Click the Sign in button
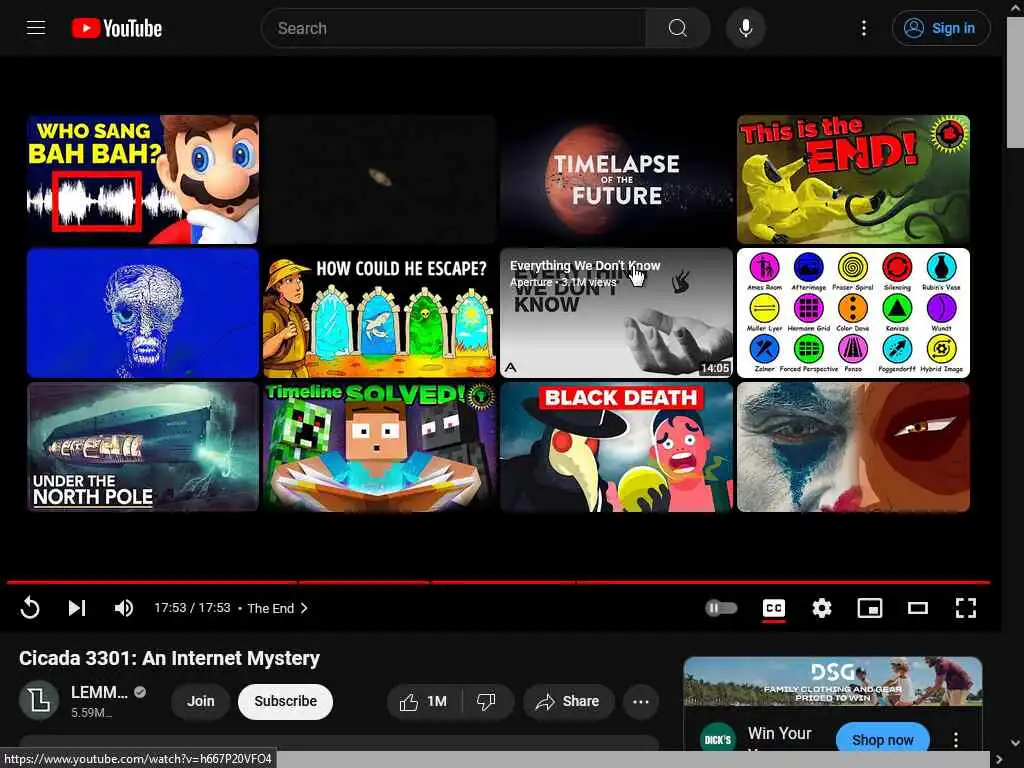The width and height of the screenshot is (1024, 768). point(941,28)
